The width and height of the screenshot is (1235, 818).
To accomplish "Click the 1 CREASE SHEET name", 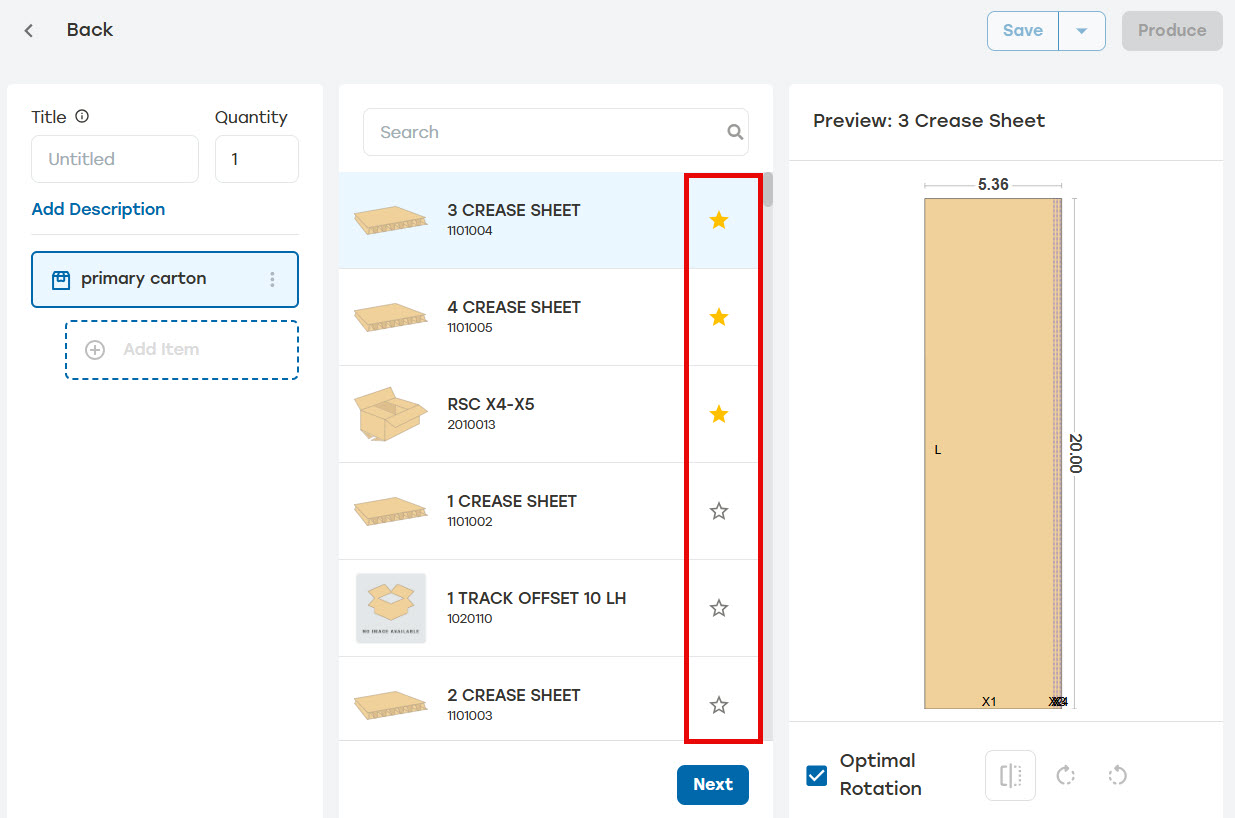I will point(512,501).
